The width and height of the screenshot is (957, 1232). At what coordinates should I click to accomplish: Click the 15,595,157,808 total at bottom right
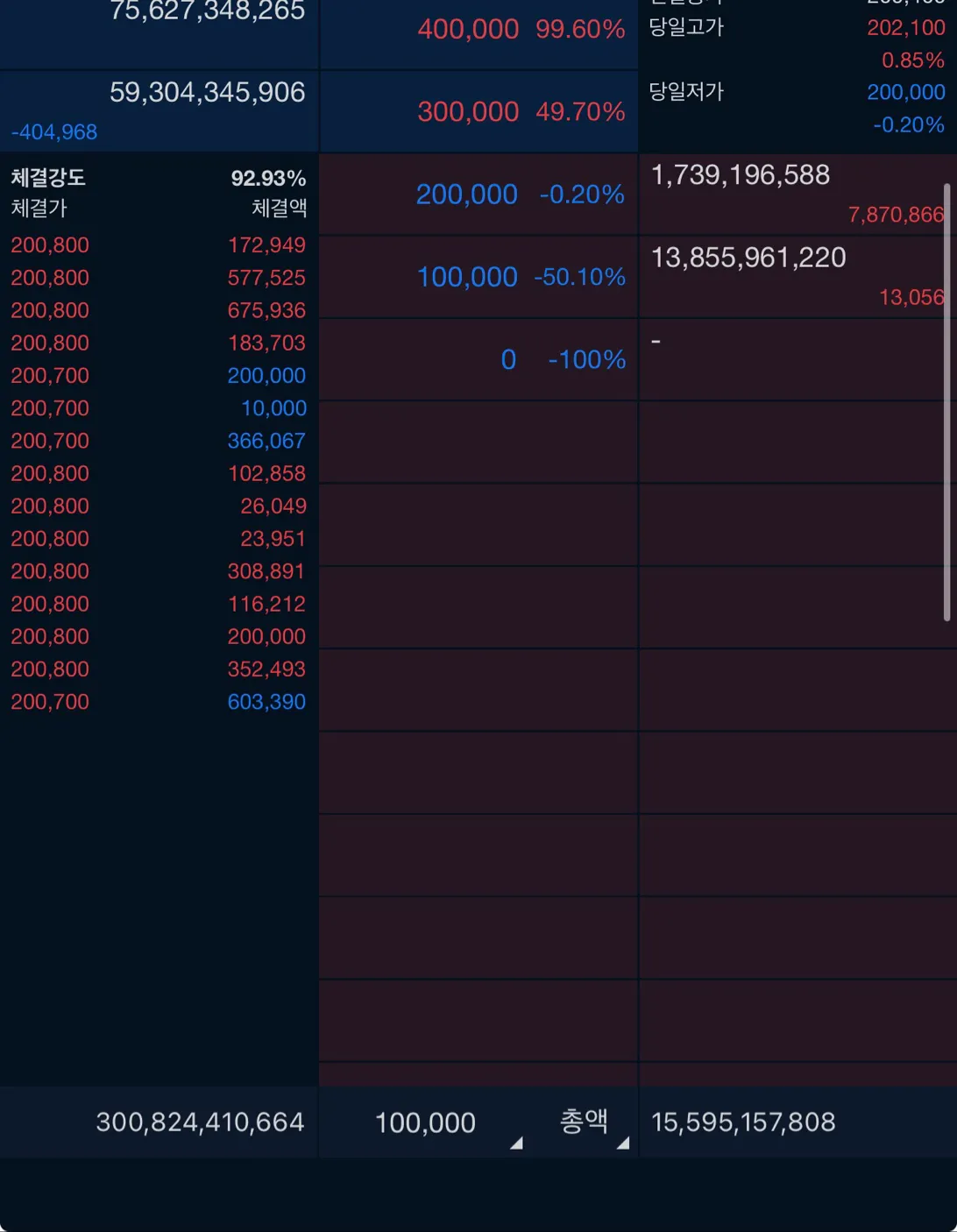tap(743, 1122)
